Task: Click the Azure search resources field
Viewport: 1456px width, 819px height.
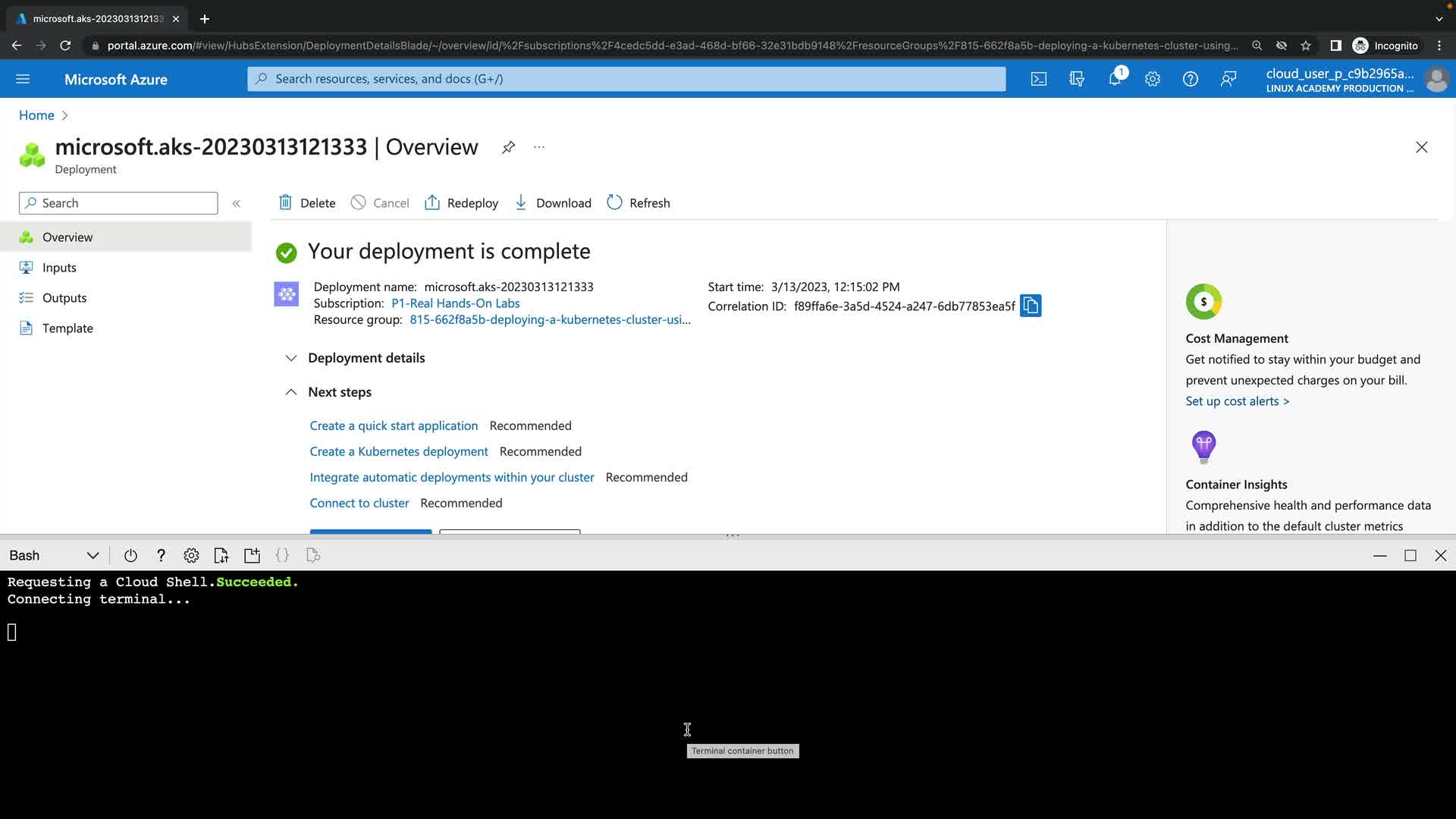Action: click(x=626, y=79)
